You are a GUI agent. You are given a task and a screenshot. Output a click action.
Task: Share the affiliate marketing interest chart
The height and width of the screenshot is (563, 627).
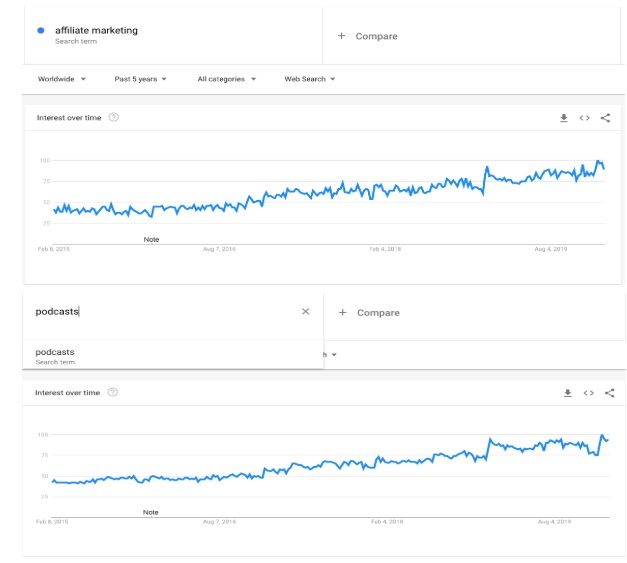tap(605, 118)
